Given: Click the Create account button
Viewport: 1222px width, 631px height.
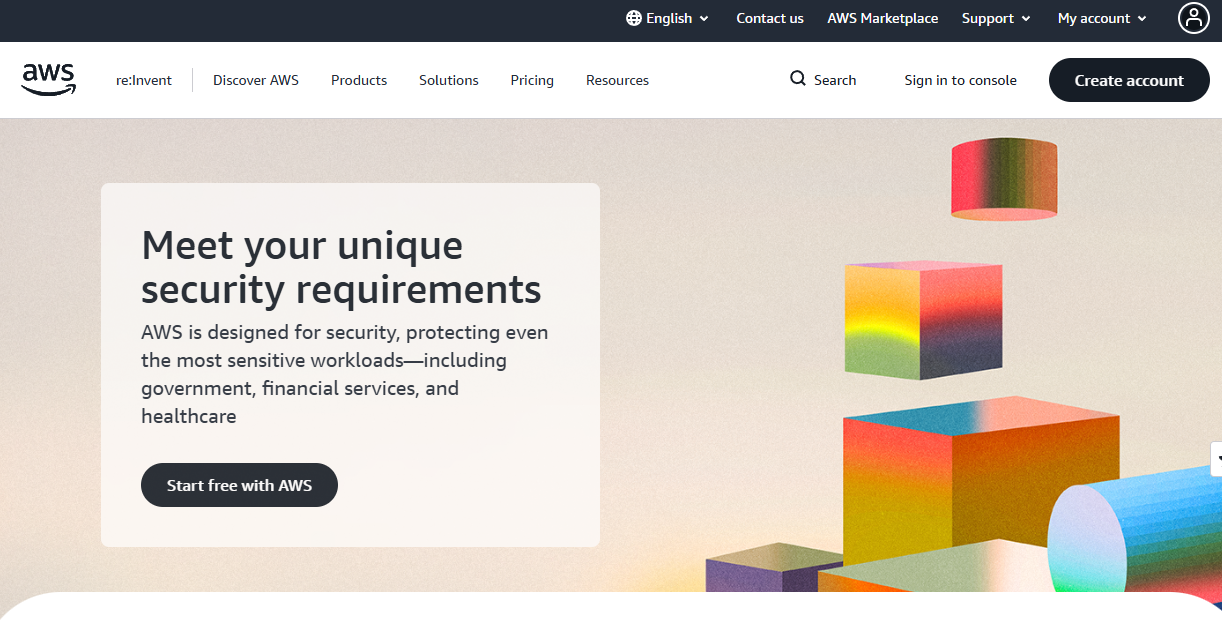Looking at the screenshot, I should click(1129, 80).
